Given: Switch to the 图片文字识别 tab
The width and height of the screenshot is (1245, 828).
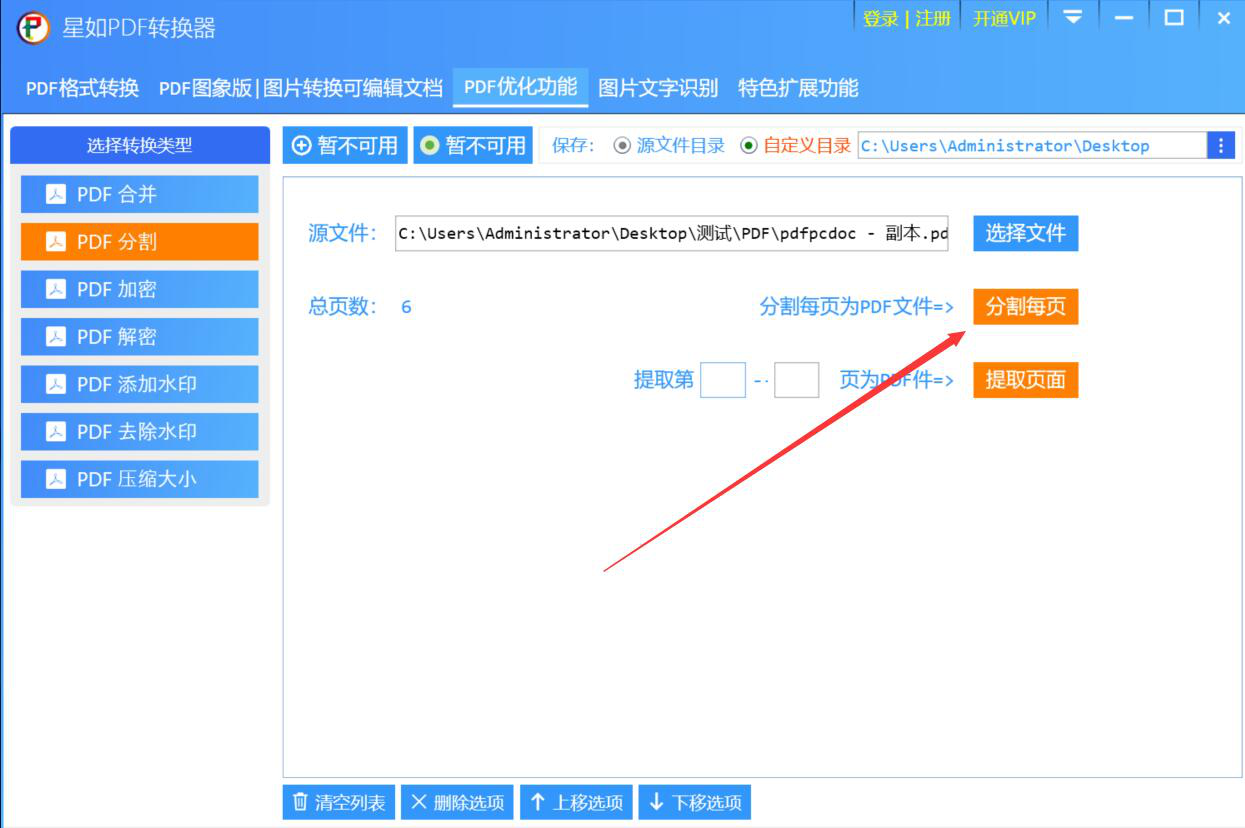Looking at the screenshot, I should tap(658, 87).
